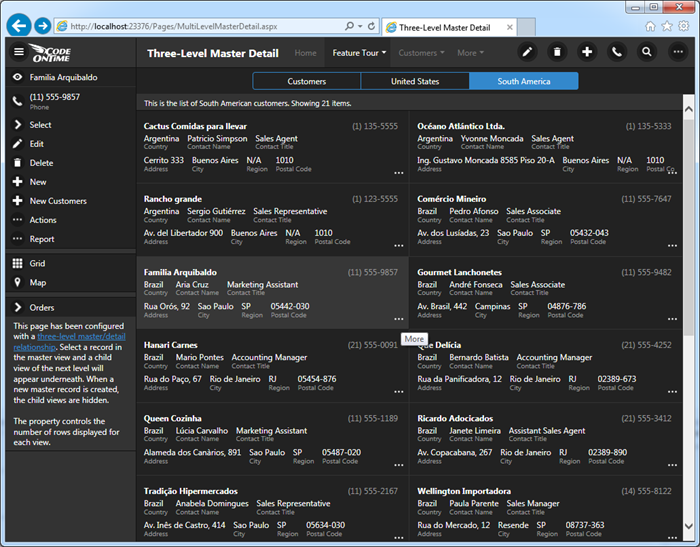Screen dimensions: 700x547
Task: Switch to Map view in sidebar
Action: pyautogui.click(x=39, y=283)
